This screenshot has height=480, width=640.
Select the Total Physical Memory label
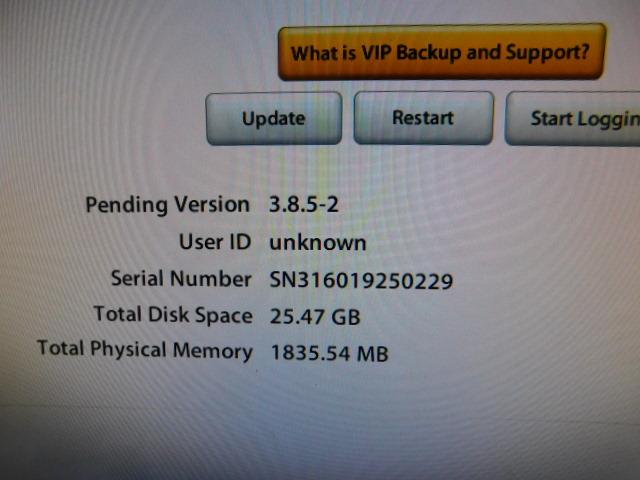tap(145, 350)
